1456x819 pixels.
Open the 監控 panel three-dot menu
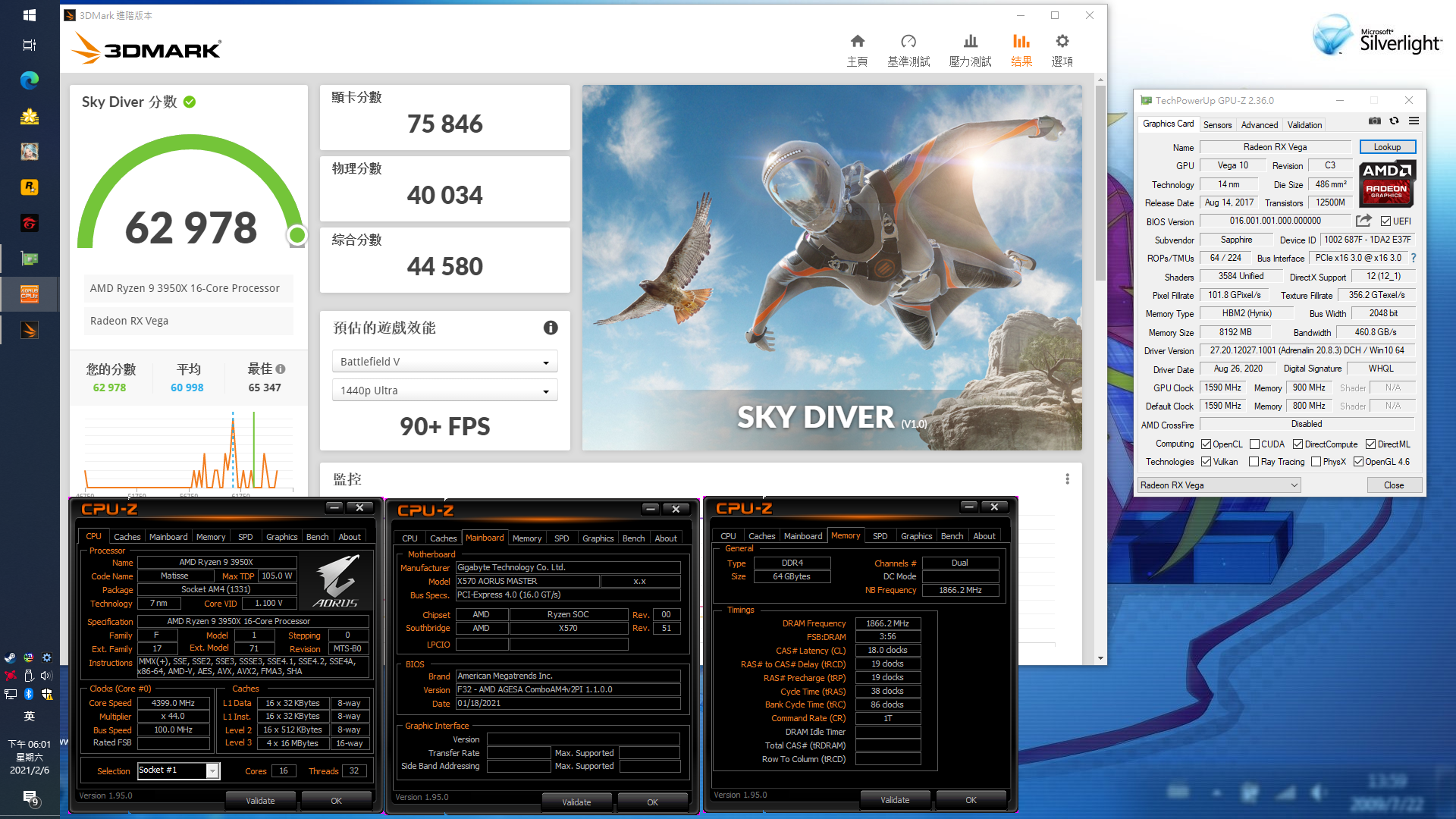1067,479
